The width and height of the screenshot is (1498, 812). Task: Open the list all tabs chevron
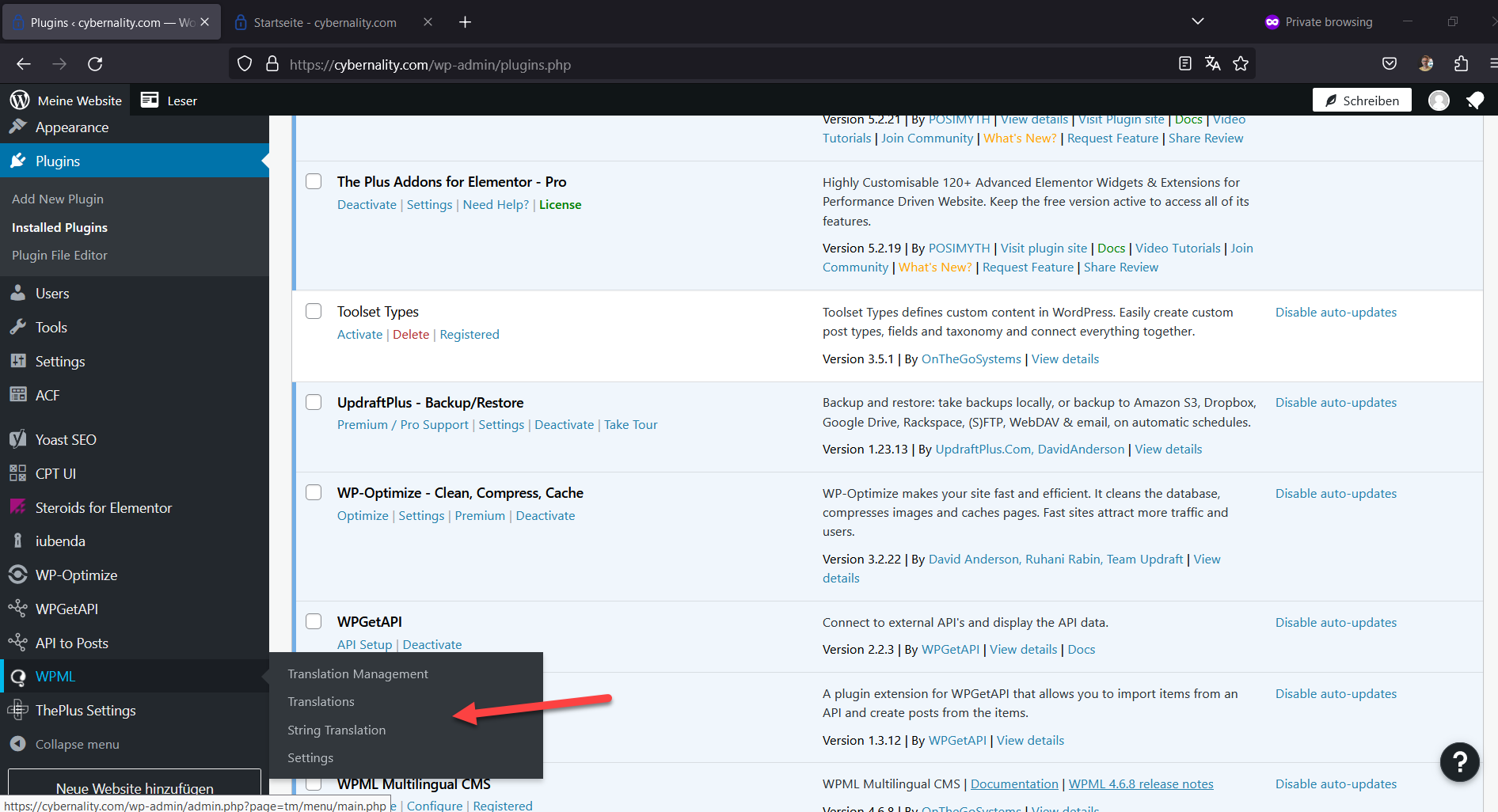tap(1198, 21)
